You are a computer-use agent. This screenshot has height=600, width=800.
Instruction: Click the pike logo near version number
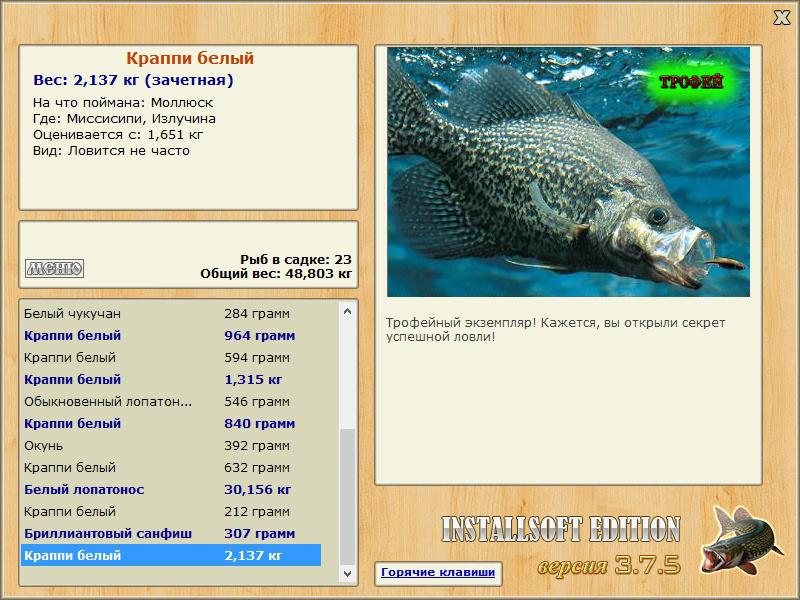[x=741, y=541]
